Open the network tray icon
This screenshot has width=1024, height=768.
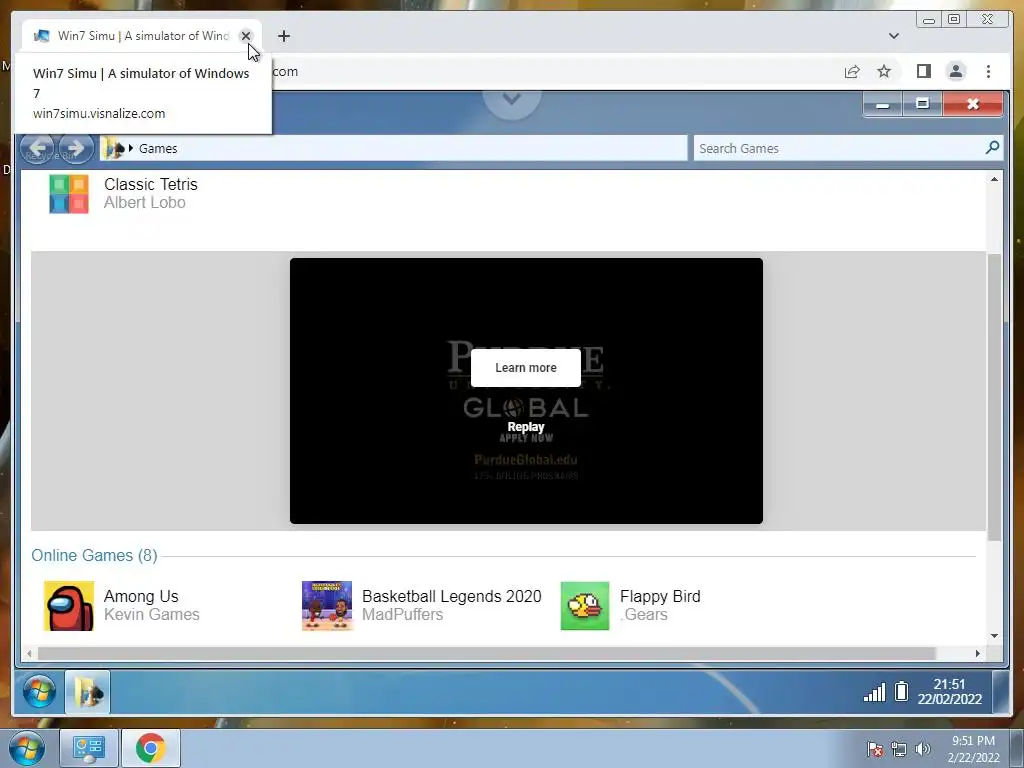899,749
